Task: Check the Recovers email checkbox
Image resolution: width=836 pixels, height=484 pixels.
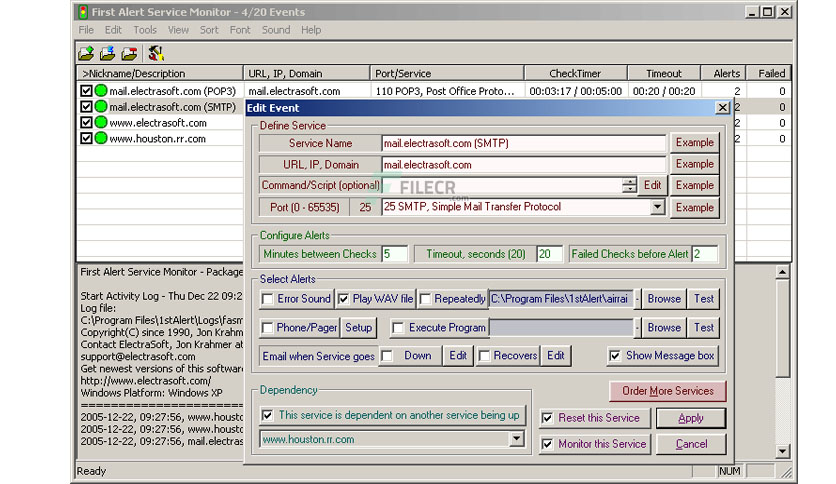Action: coord(484,356)
